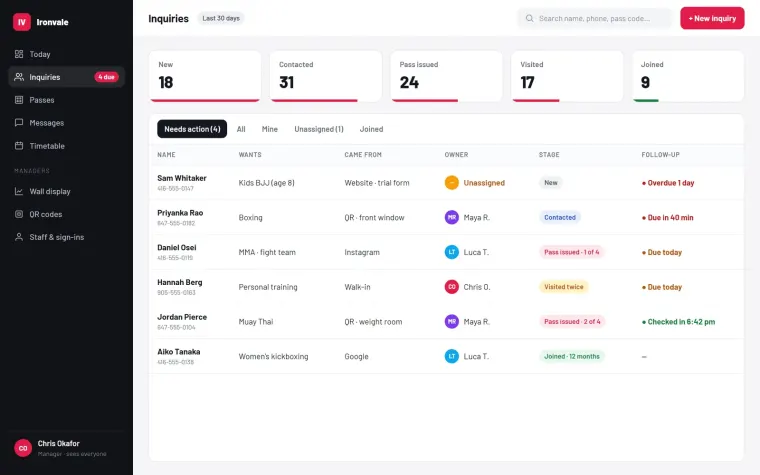Open Passes via its grid icon
The width and height of the screenshot is (760, 475).
(19, 100)
